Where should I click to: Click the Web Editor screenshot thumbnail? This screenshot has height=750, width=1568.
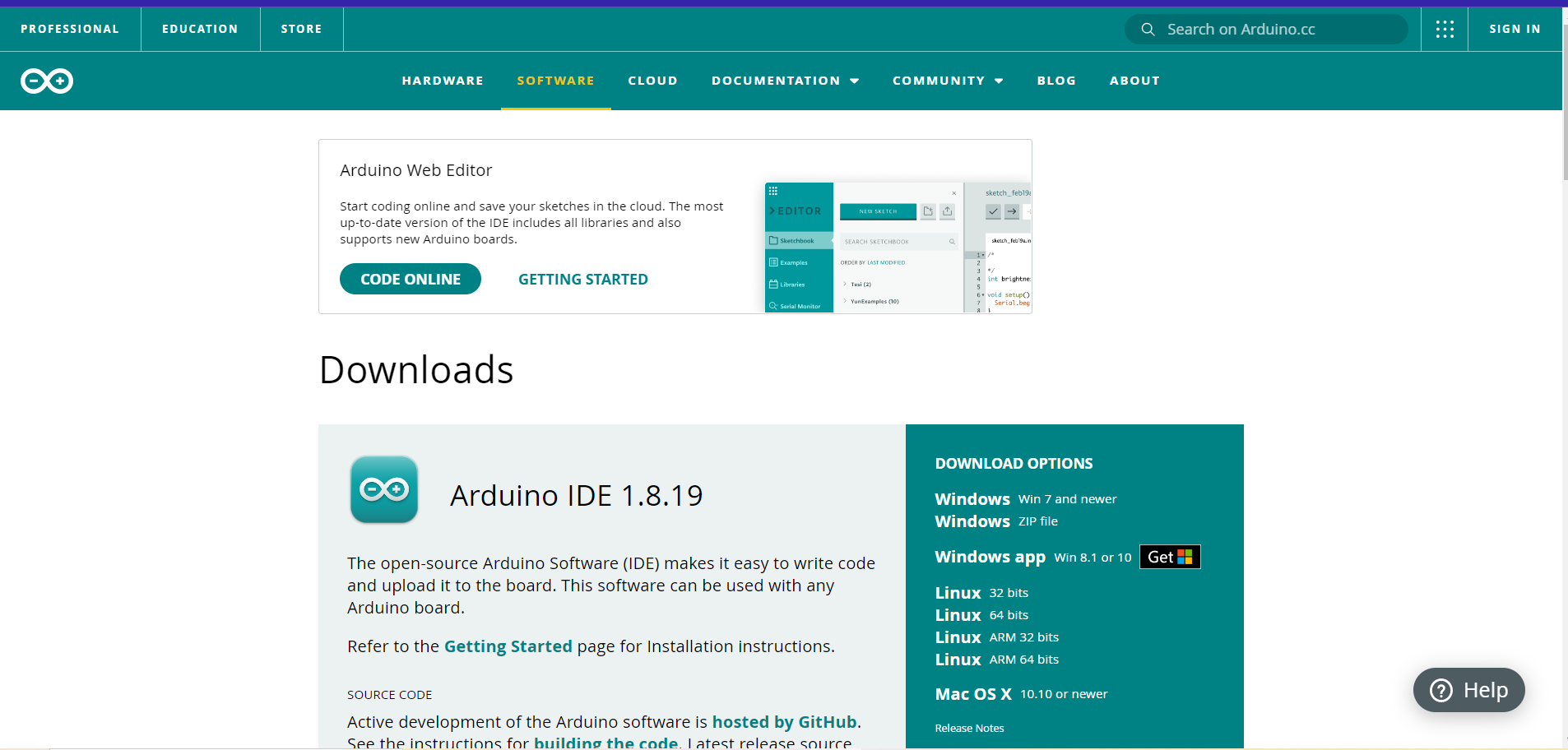click(898, 248)
